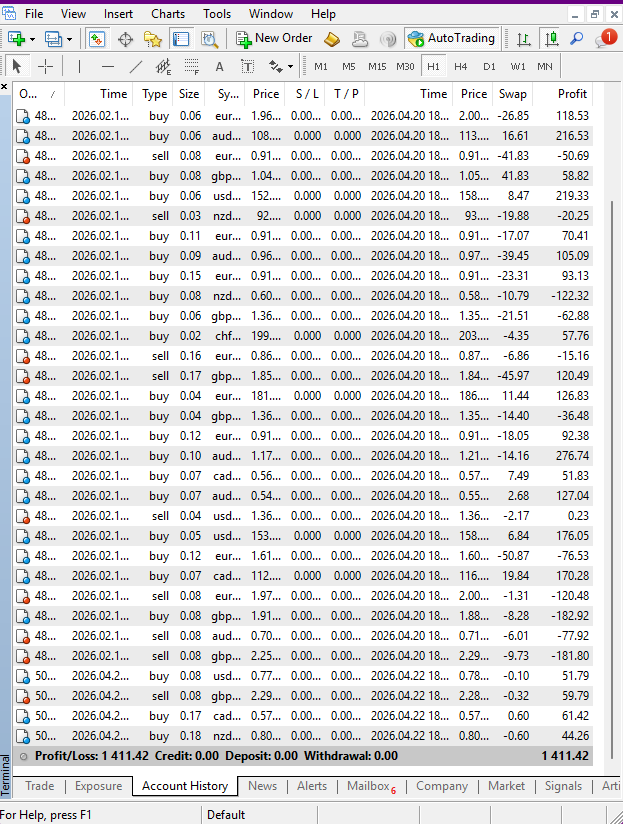
Task: Open the Window menu
Action: pyautogui.click(x=271, y=14)
